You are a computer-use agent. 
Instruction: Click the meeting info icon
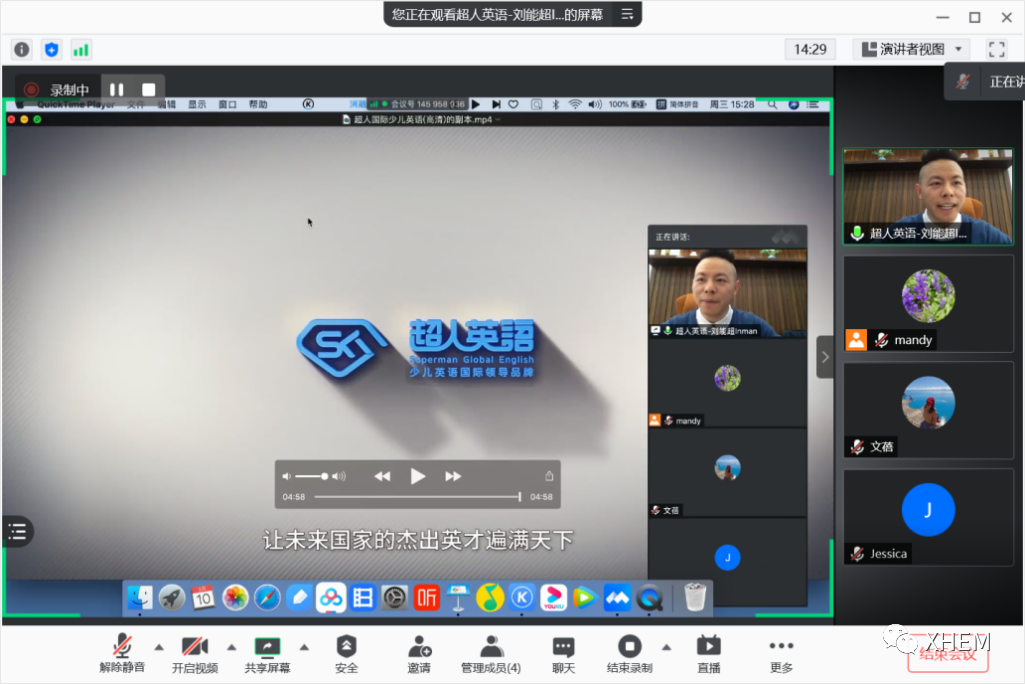click(22, 49)
